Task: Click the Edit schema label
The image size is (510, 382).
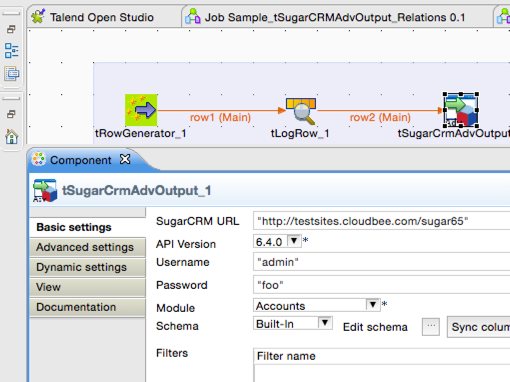Action: point(375,327)
